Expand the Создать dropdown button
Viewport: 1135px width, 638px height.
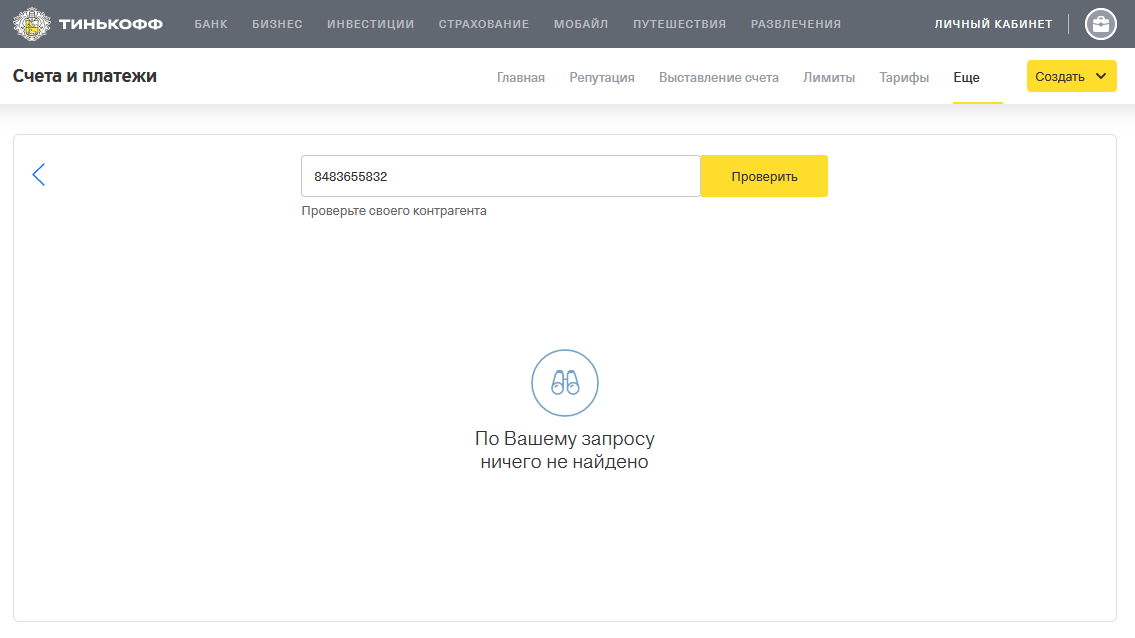tap(1071, 76)
